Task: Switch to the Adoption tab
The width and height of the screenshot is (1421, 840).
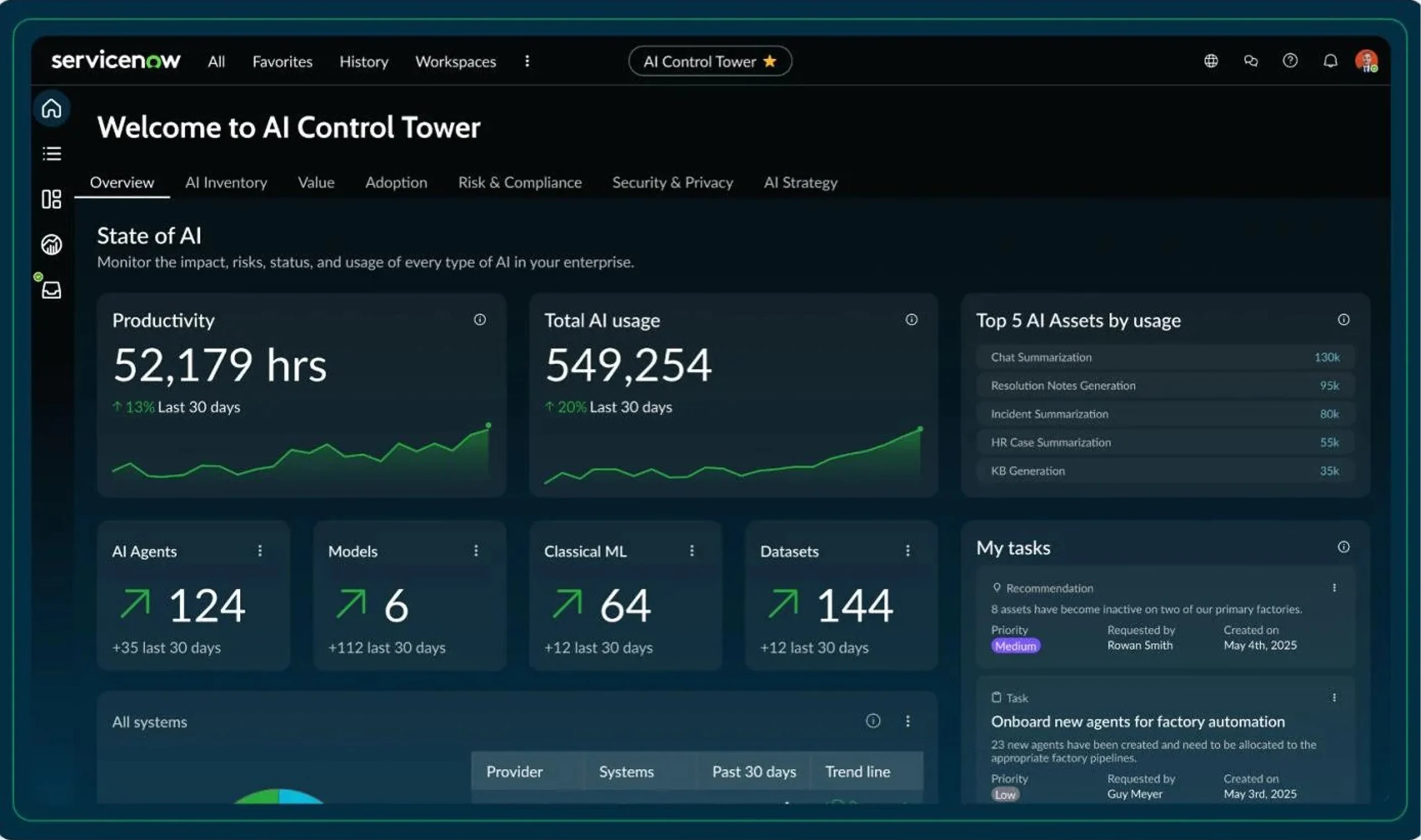Action: [396, 183]
